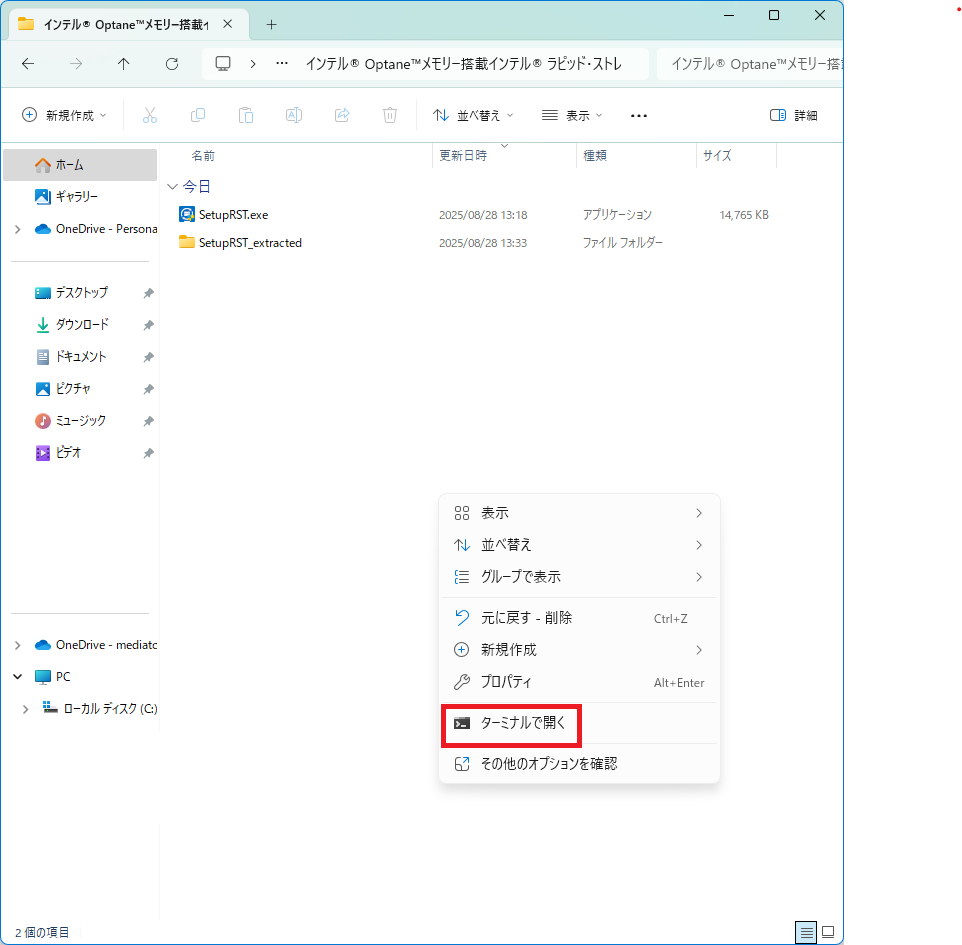Switch to large thumbnails view in status bar
This screenshot has height=945, width=962.
pos(828,933)
